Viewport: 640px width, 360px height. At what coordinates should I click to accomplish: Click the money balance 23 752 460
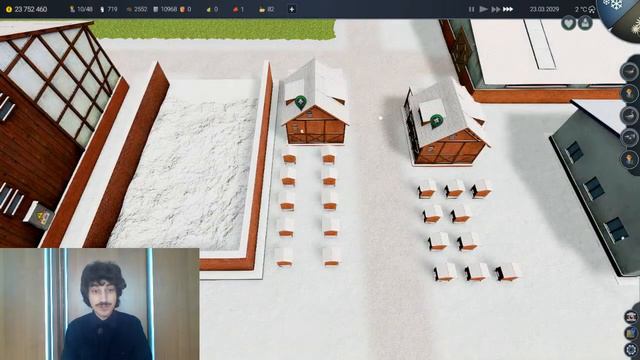click(31, 9)
